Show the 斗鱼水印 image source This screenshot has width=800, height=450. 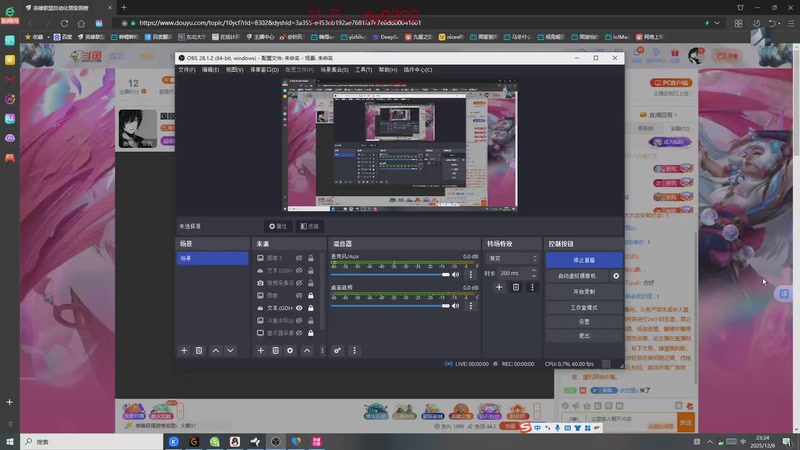click(x=299, y=320)
